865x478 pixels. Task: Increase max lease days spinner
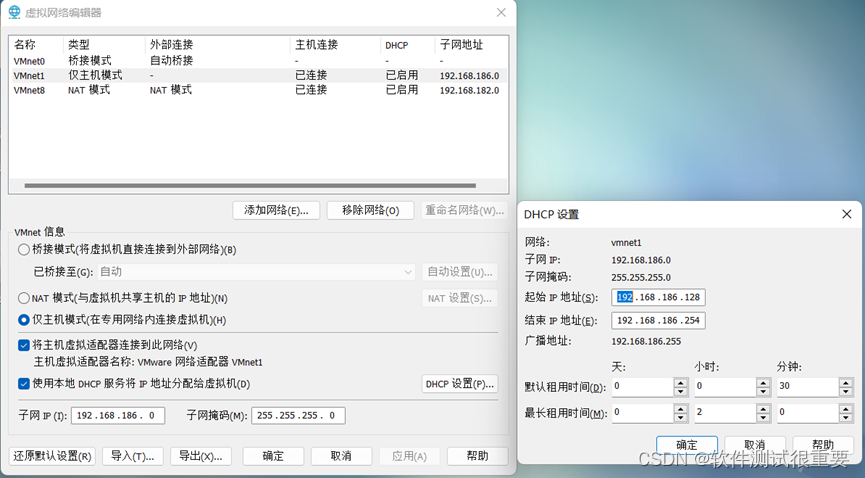tap(681, 408)
